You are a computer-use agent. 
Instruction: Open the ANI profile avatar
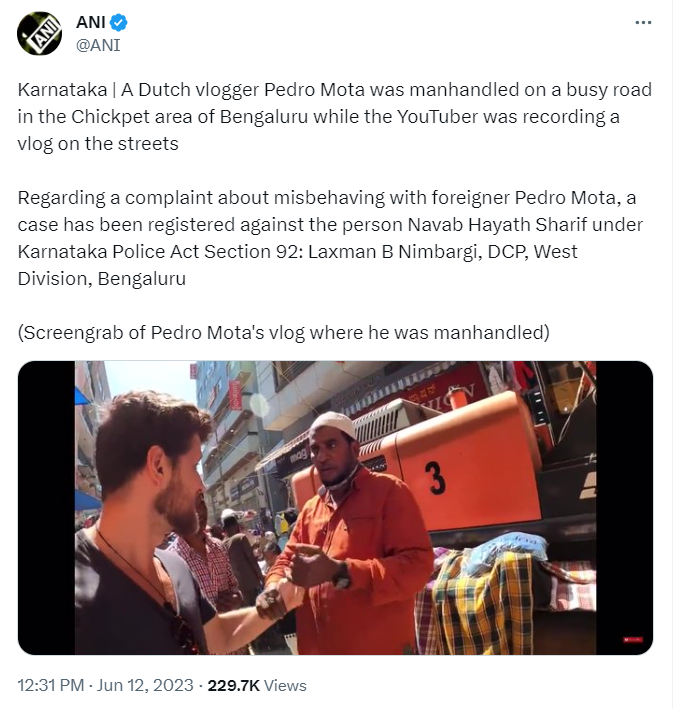(39, 33)
